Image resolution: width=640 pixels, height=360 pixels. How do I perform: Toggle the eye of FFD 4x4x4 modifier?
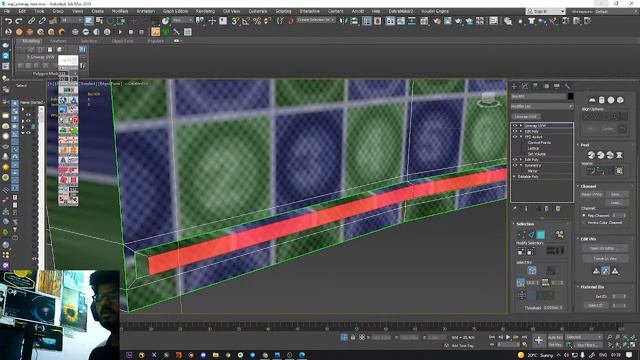click(x=515, y=137)
